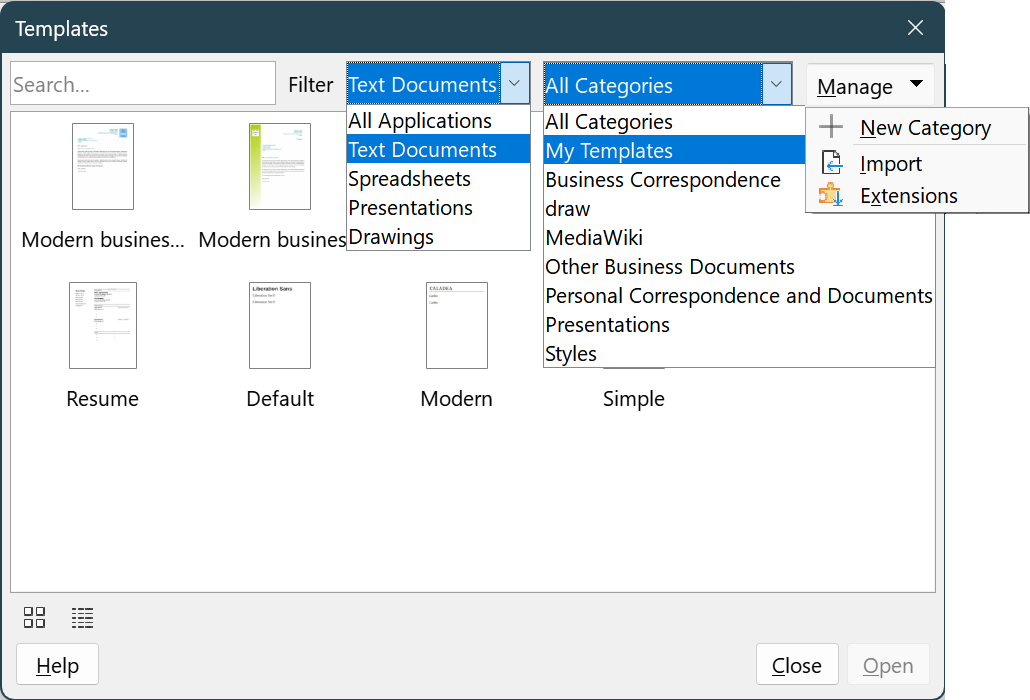Viewport: 1030px width, 700px height.
Task: Select Presentations filter option
Action: click(x=410, y=208)
